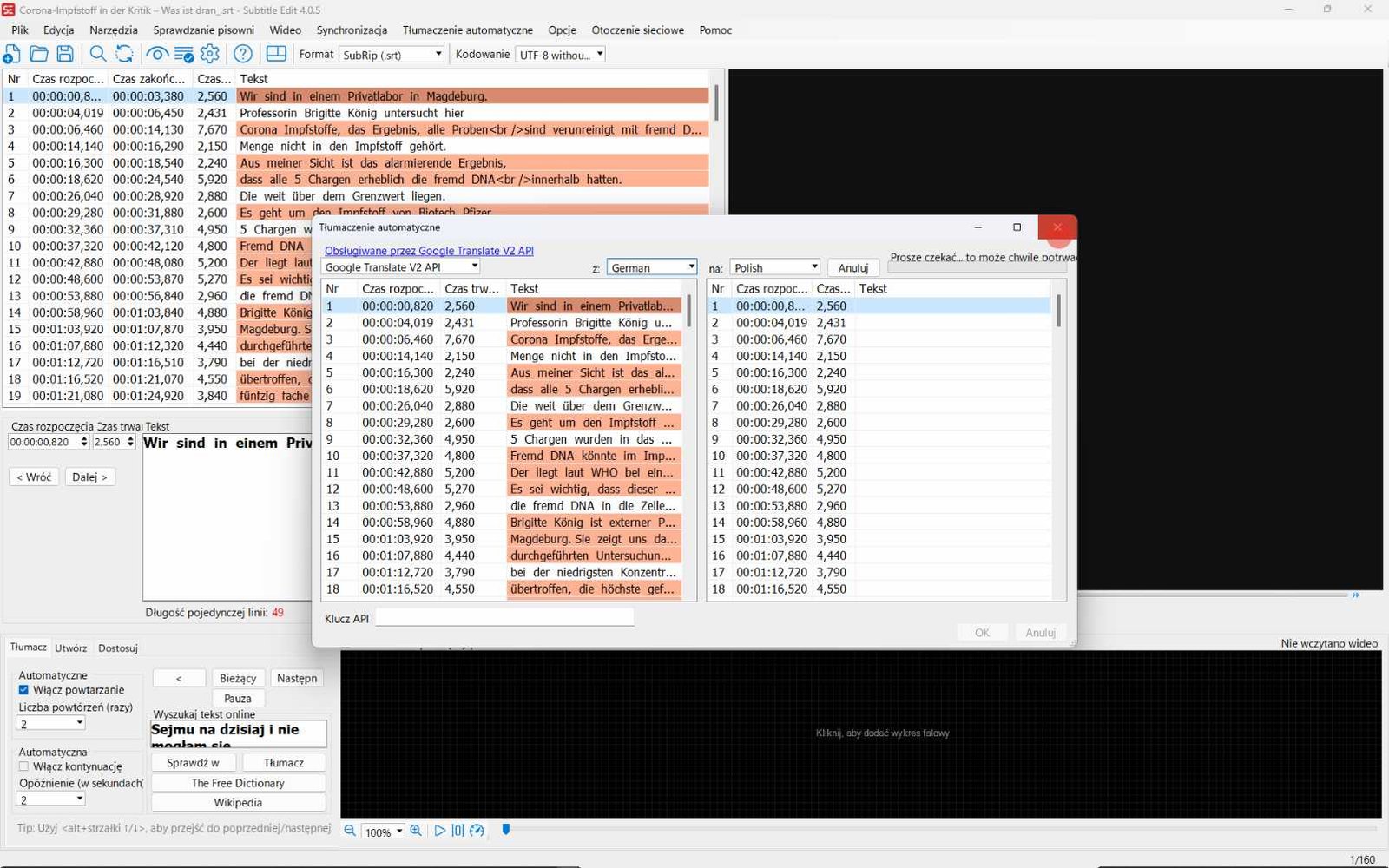1389x868 pixels.
Task: Click the Wikipedia search button
Action: (238, 803)
